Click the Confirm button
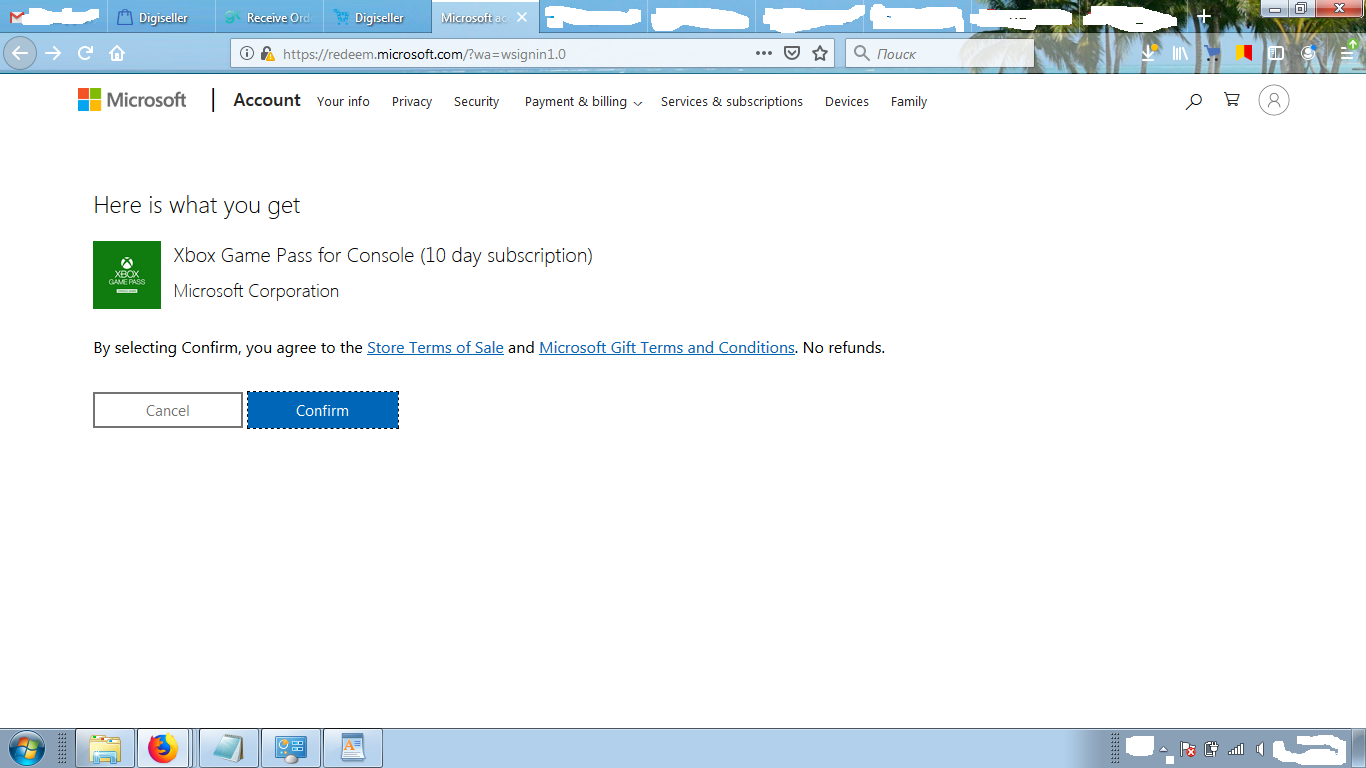The image size is (1366, 768). point(323,410)
